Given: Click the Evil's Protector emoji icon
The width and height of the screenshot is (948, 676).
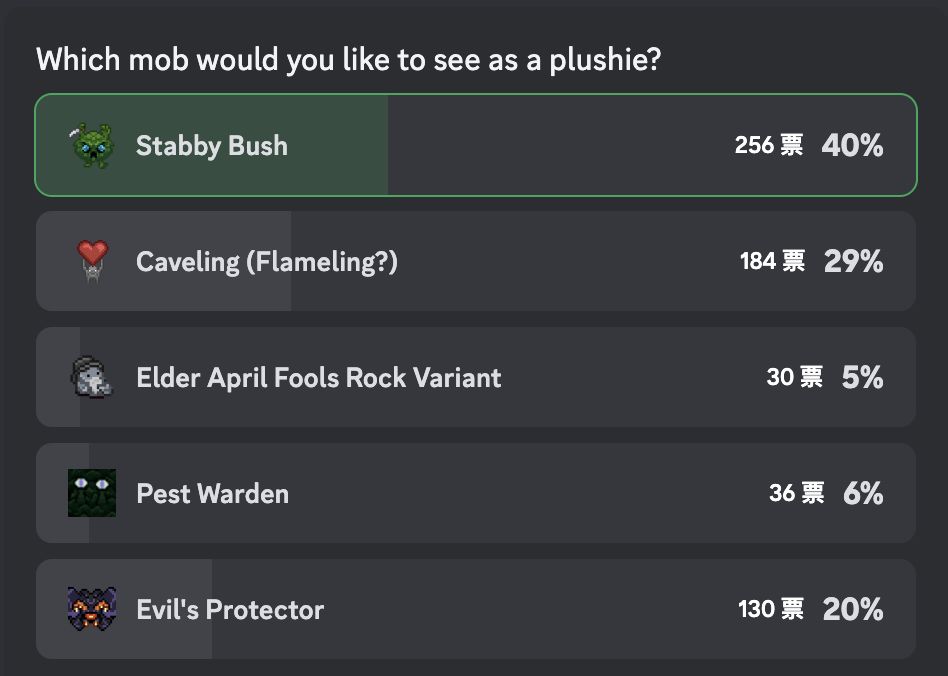Looking at the screenshot, I should (92, 609).
